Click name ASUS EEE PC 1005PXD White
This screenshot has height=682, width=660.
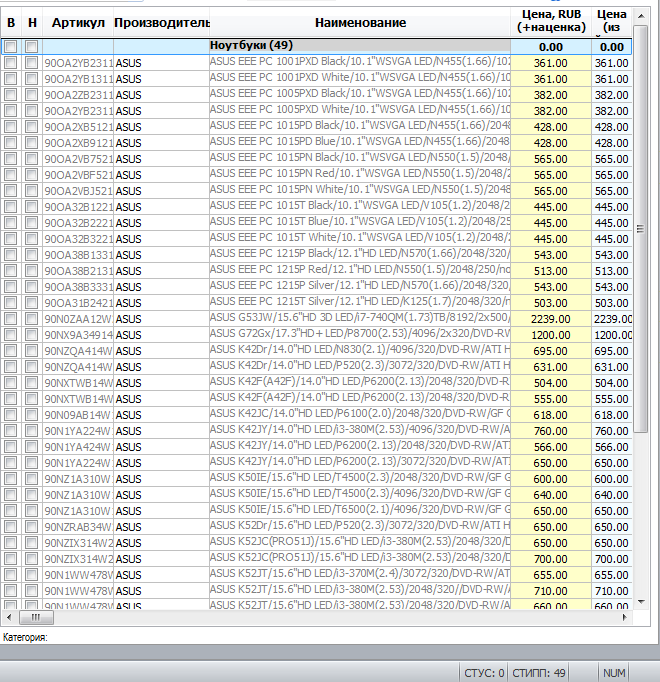[360, 110]
